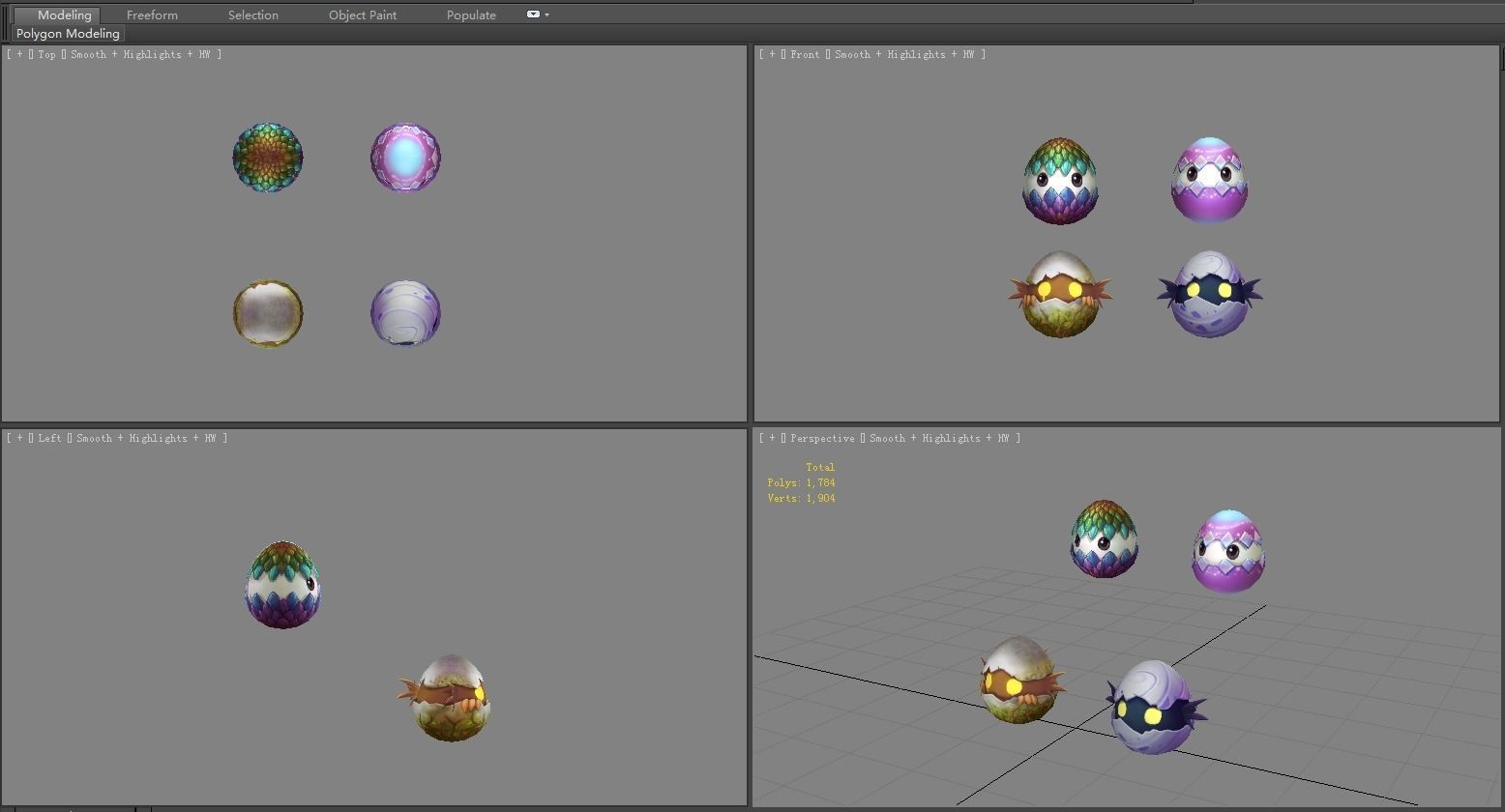Click the Left viewport view label
Screen dimensions: 1505x812
49,439
